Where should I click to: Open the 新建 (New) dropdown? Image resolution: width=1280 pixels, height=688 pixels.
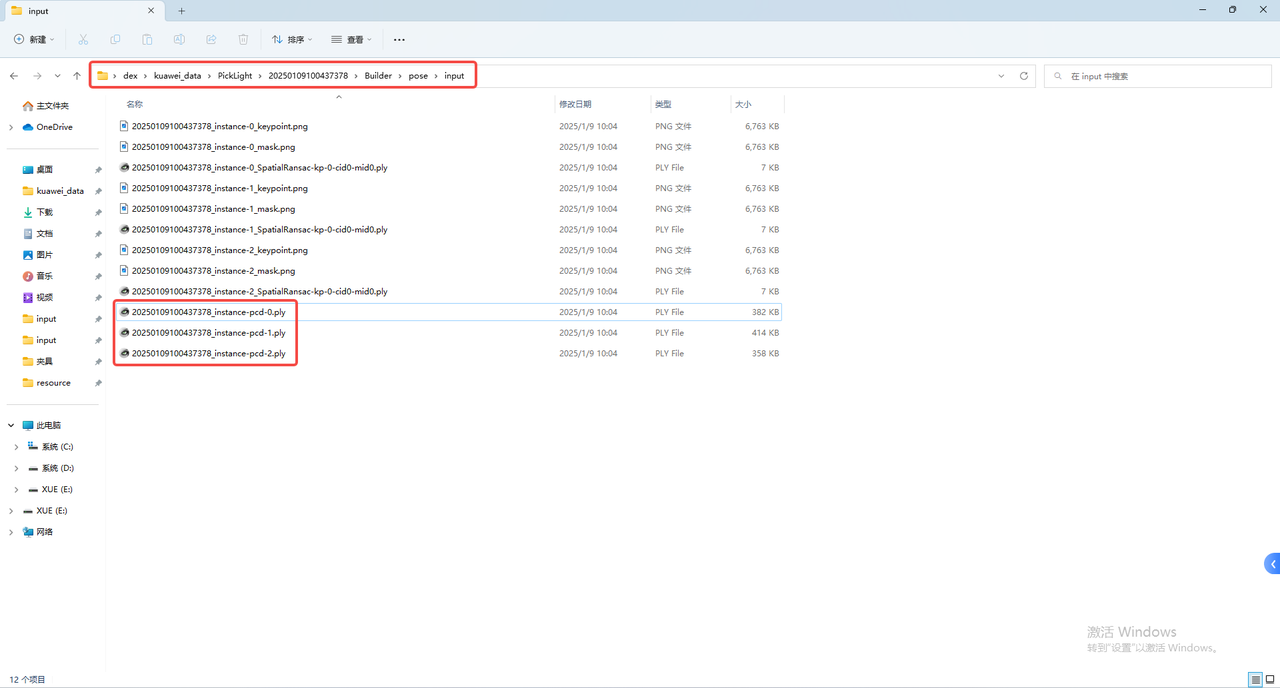pos(35,39)
